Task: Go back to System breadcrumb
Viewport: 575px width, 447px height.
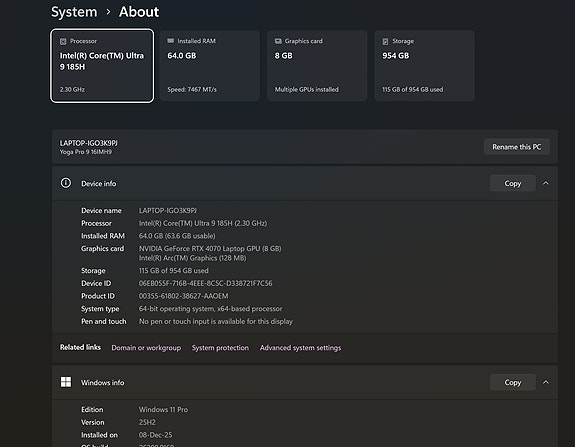Action: point(74,12)
